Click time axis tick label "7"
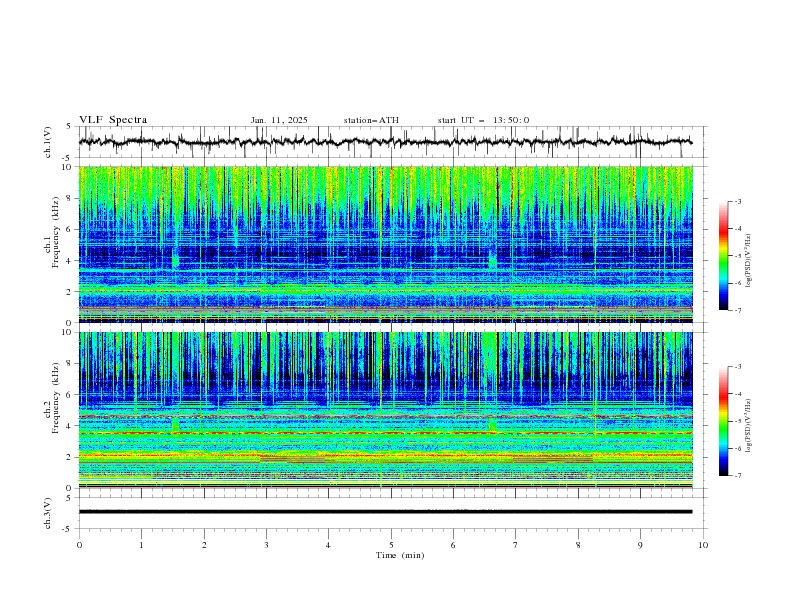The width and height of the screenshot is (792, 612). (x=516, y=545)
